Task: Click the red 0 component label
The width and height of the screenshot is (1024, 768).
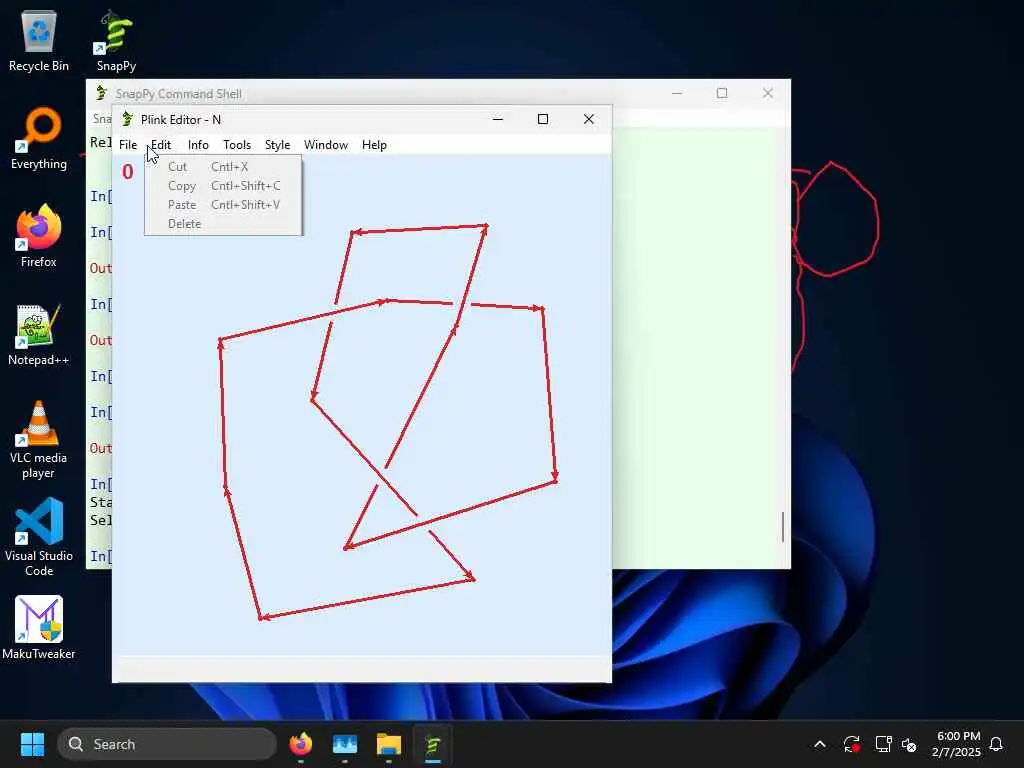Action: pyautogui.click(x=127, y=172)
